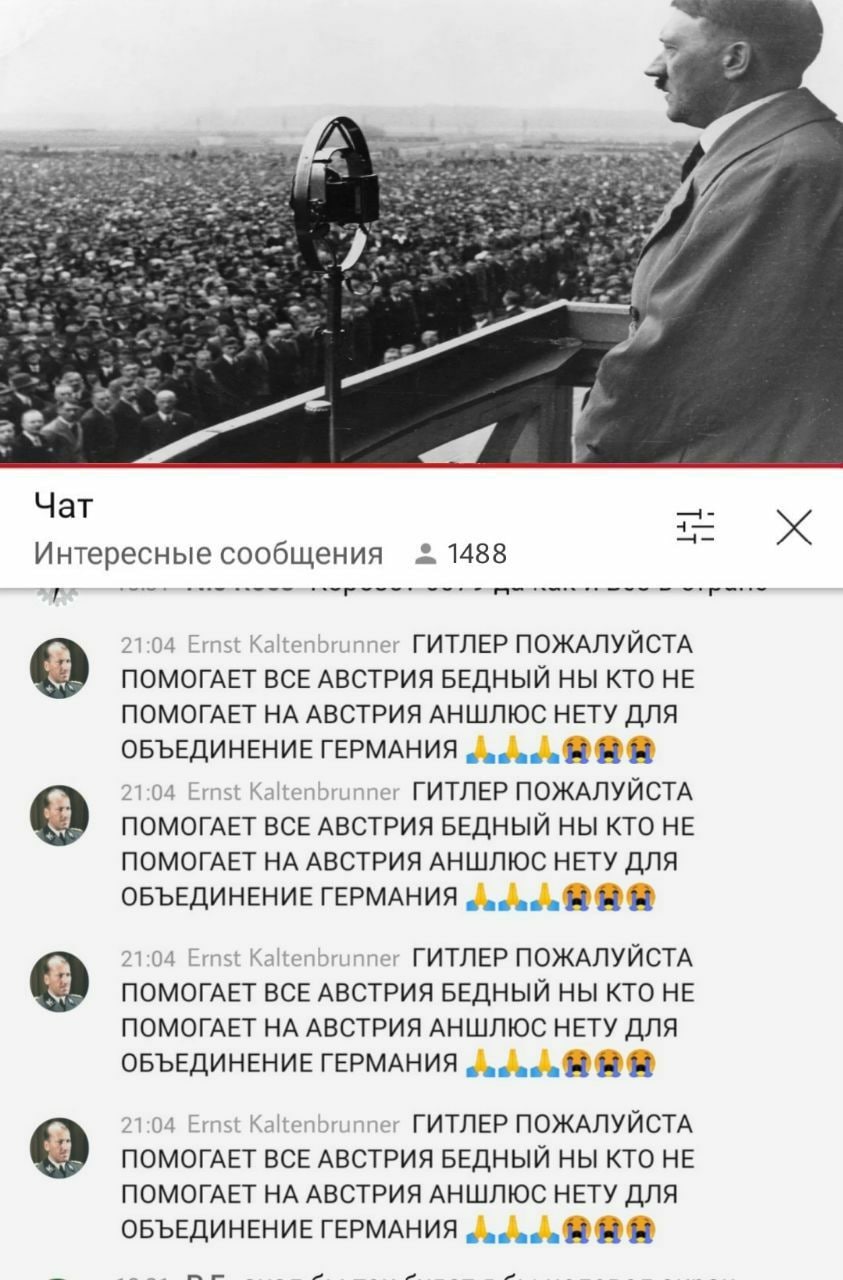Tap fourth Ernst Kaltenbrunner profile picture
843x1280 pixels.
point(59,1148)
